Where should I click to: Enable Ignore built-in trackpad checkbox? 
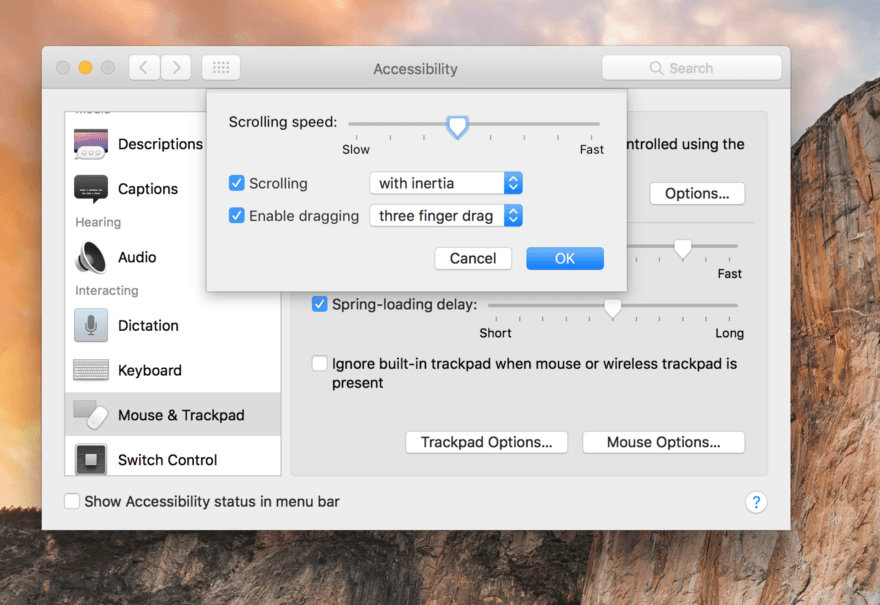click(319, 363)
